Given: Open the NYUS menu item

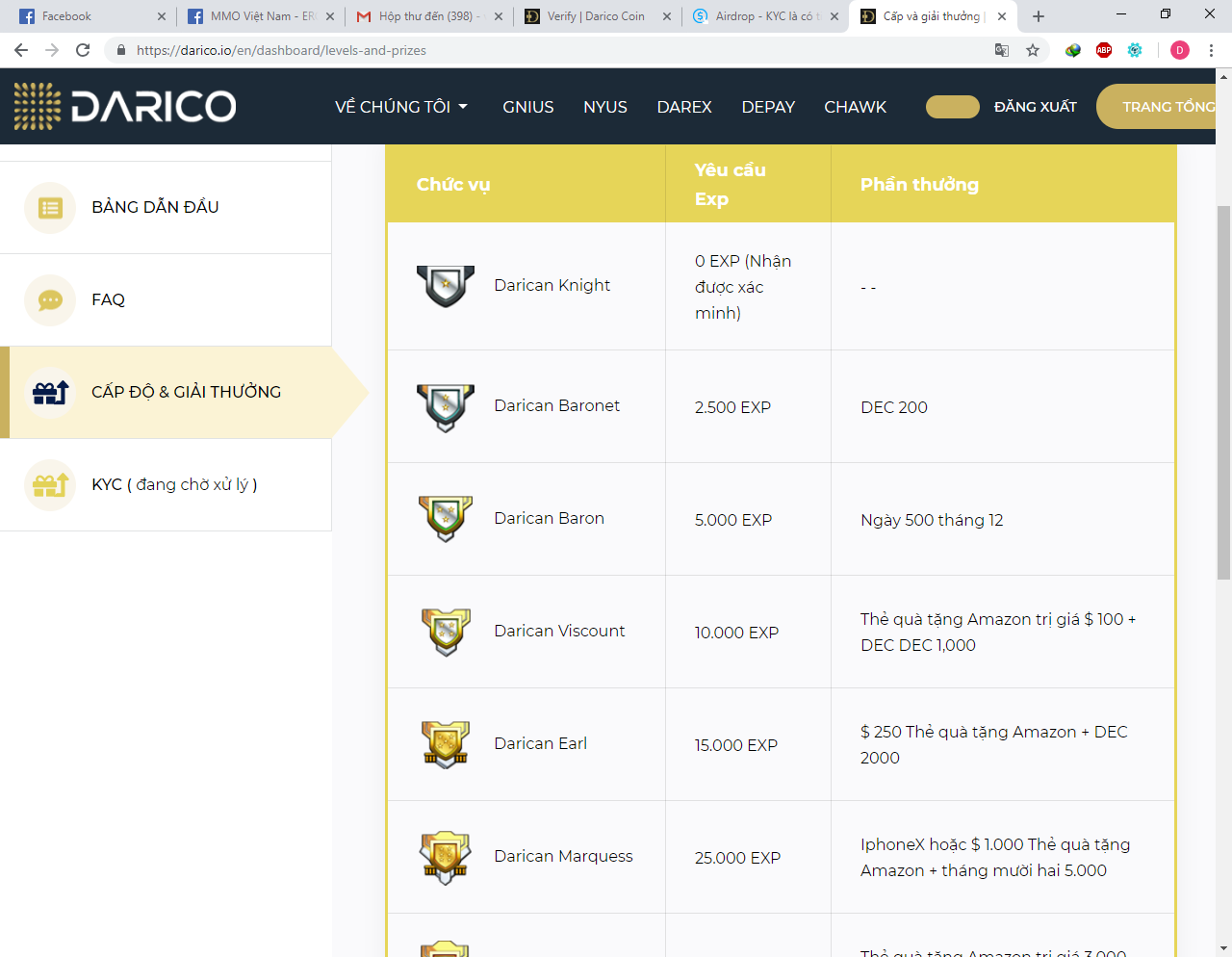Looking at the screenshot, I should [x=605, y=107].
